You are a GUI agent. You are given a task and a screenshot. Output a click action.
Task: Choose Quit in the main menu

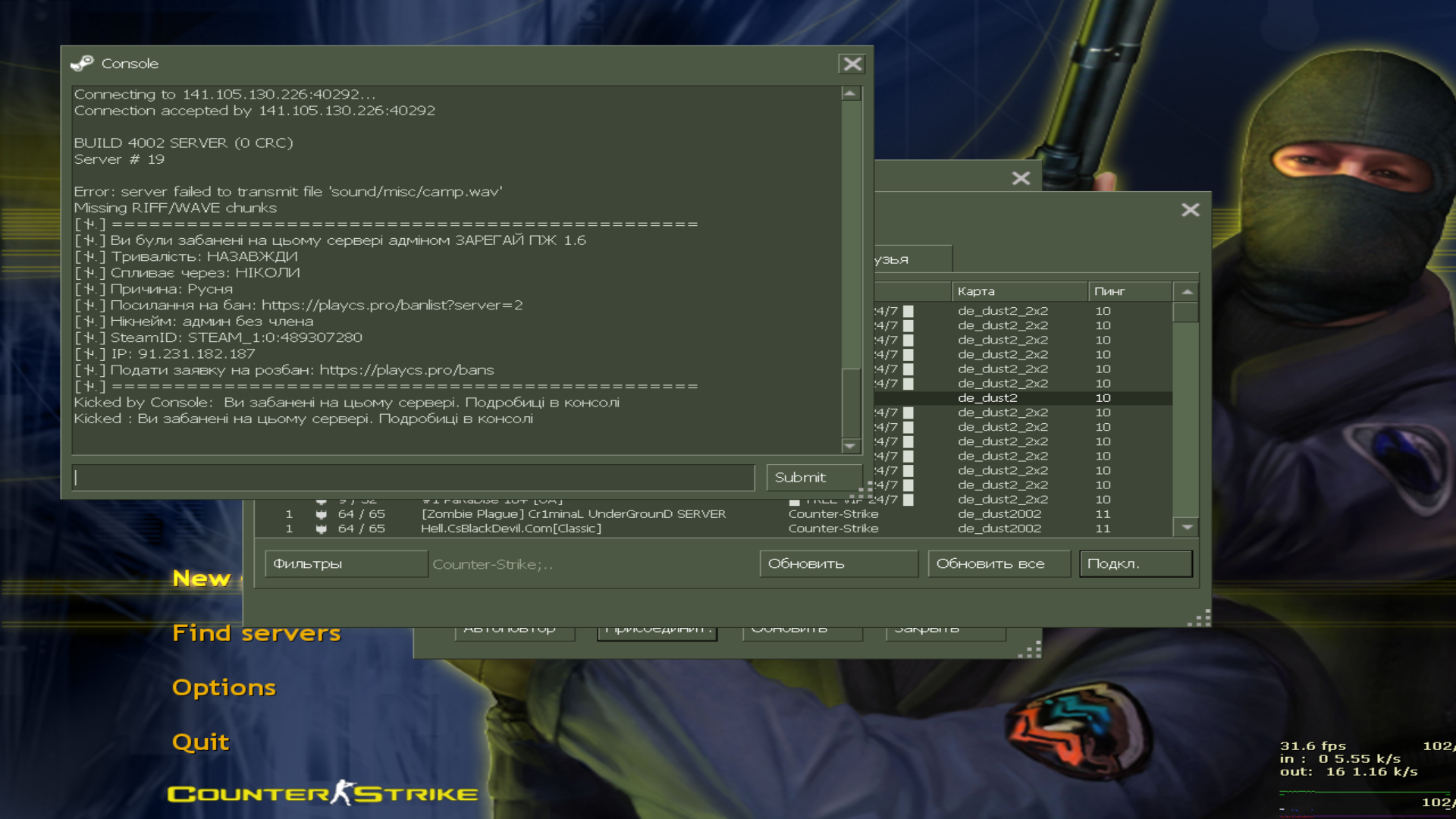click(200, 742)
